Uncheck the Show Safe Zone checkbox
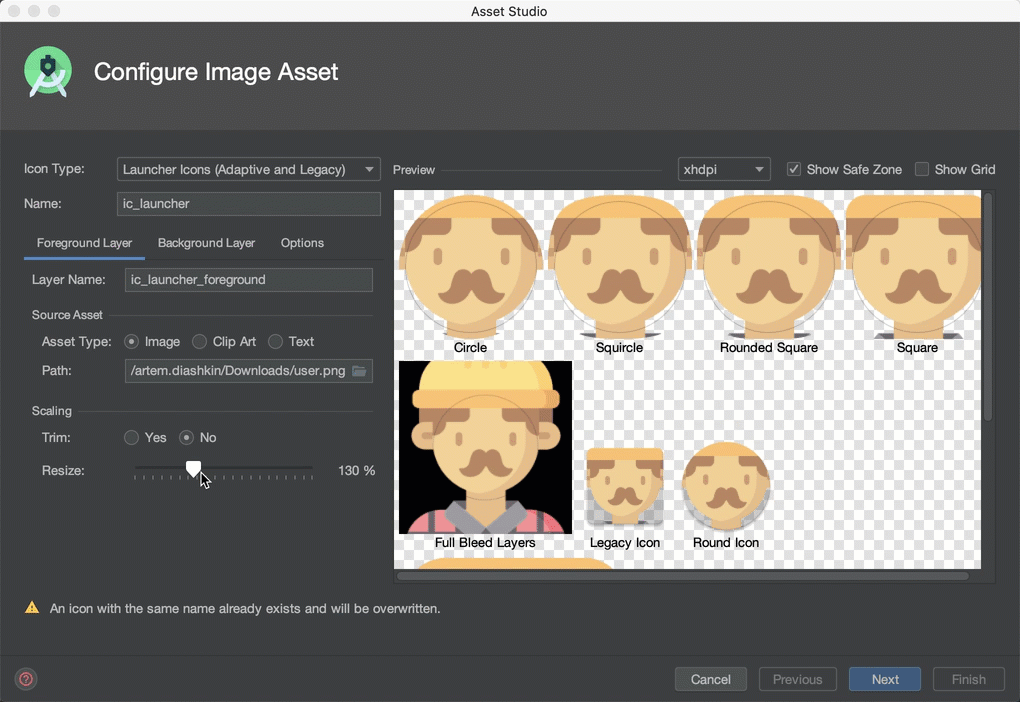 pos(794,169)
